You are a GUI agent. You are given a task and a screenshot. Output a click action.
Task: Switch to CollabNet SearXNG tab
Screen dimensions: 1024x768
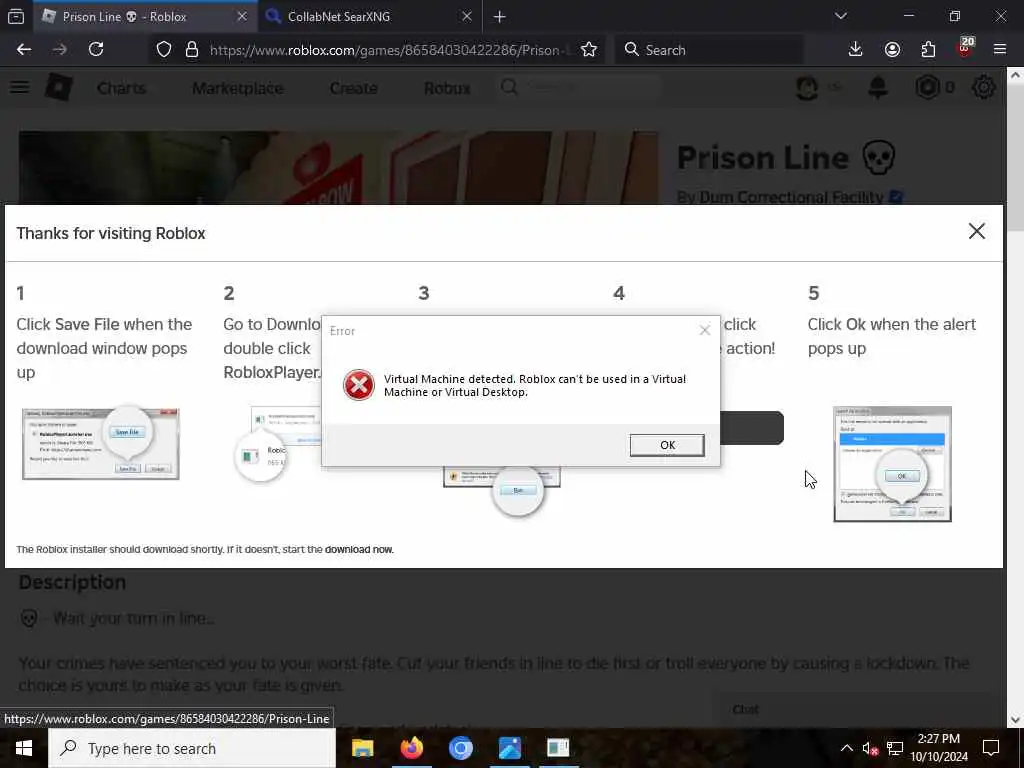click(369, 17)
